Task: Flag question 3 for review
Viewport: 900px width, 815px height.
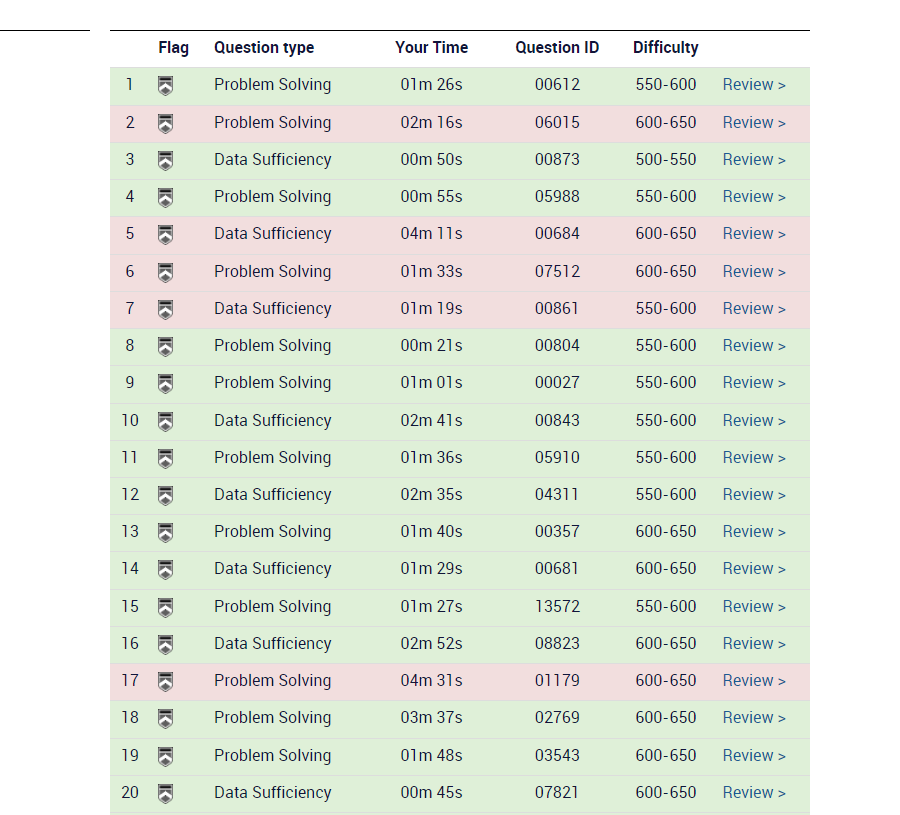Action: point(166,160)
